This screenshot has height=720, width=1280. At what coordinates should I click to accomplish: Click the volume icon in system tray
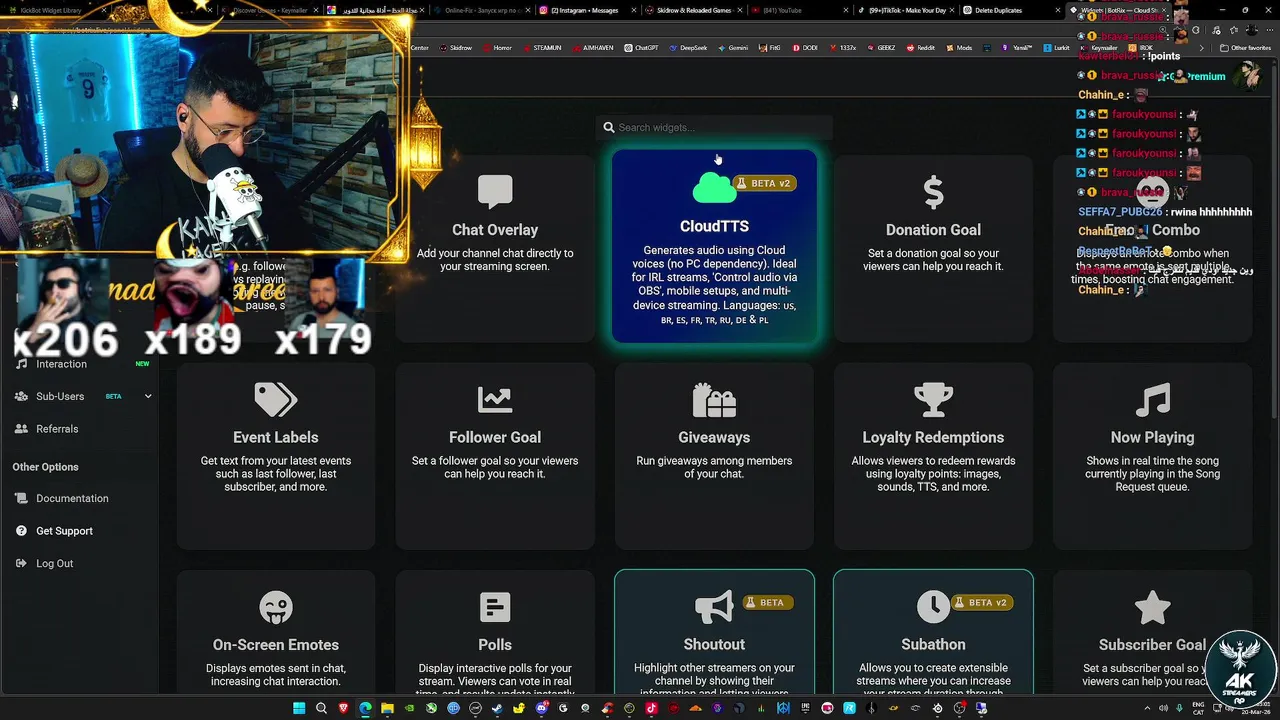coord(1164,708)
